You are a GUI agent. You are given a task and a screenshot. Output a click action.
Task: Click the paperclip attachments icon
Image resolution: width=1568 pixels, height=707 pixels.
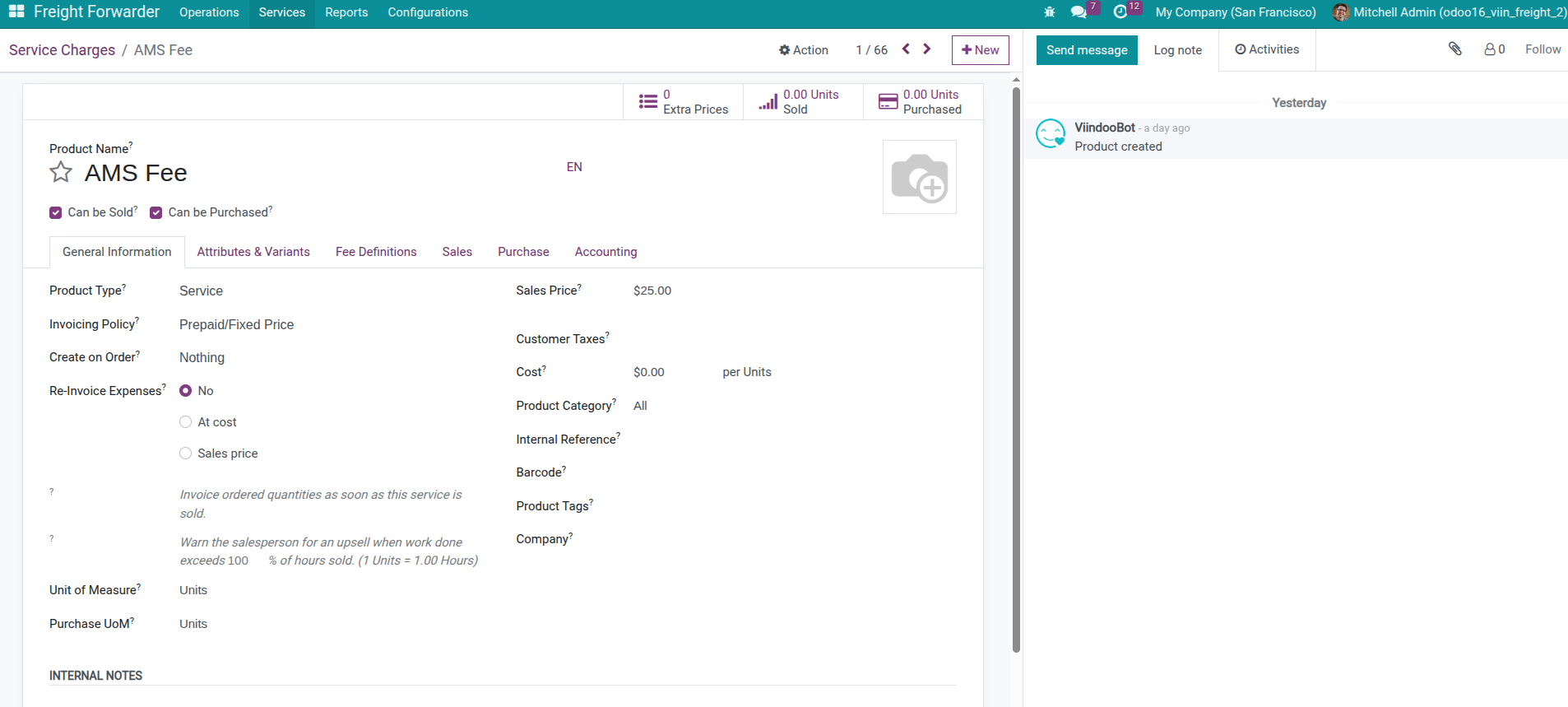(1454, 49)
